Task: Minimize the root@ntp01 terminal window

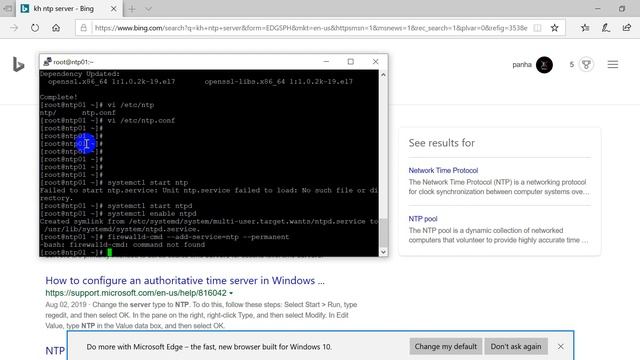Action: coord(326,62)
